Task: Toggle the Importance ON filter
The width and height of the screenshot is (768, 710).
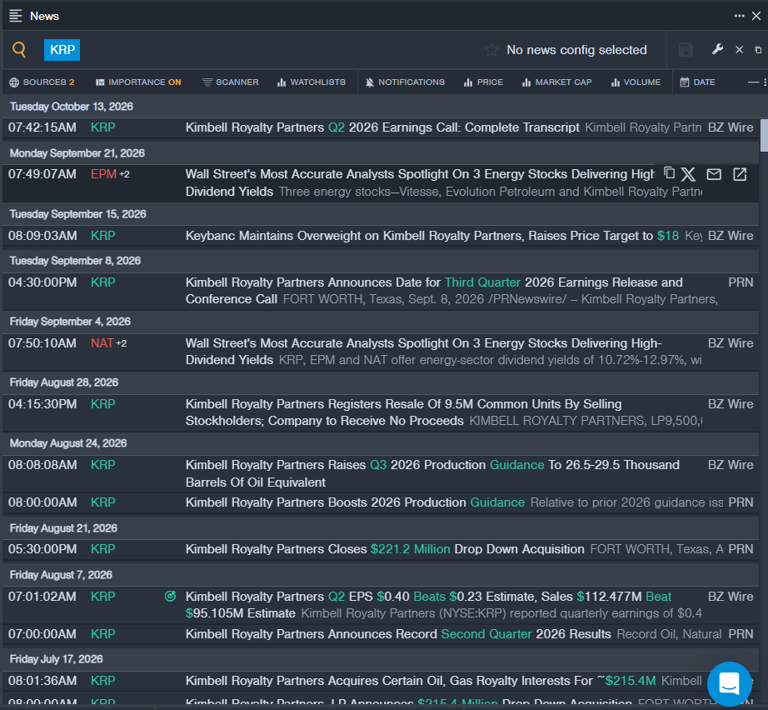Action: pos(138,82)
